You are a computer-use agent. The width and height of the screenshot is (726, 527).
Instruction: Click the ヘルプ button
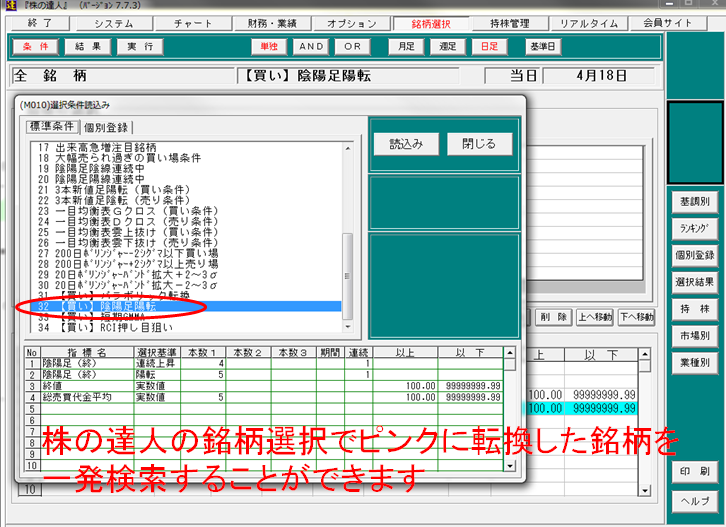coord(694,501)
